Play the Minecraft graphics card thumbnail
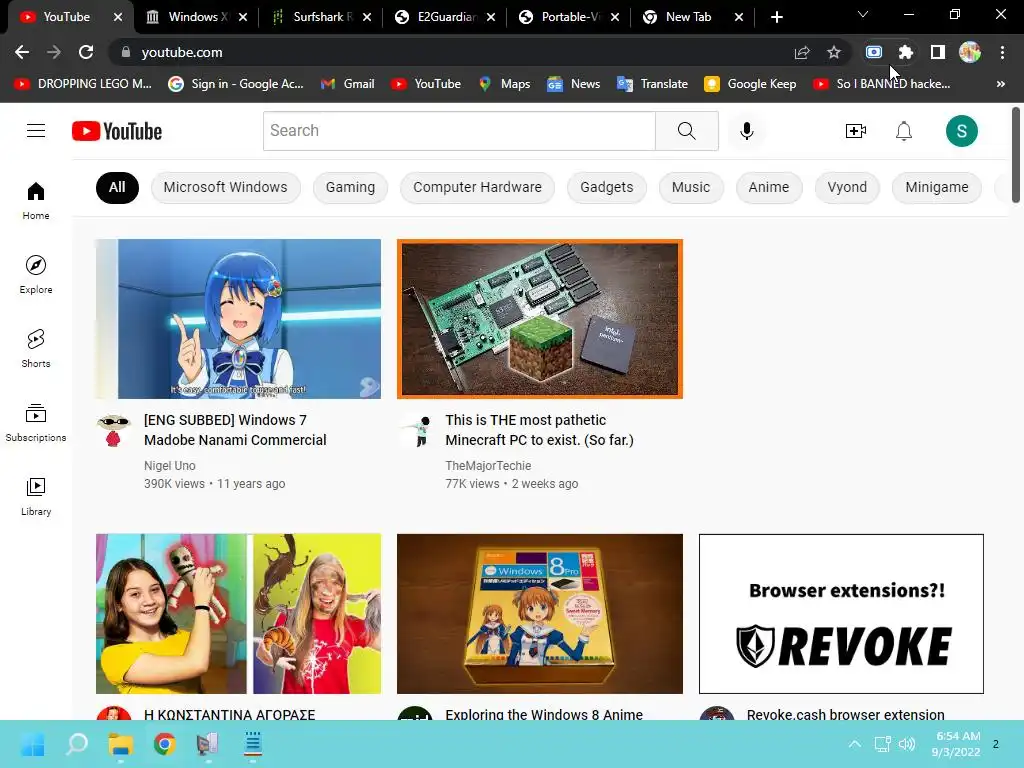Image resolution: width=1024 pixels, height=768 pixels. [539, 319]
